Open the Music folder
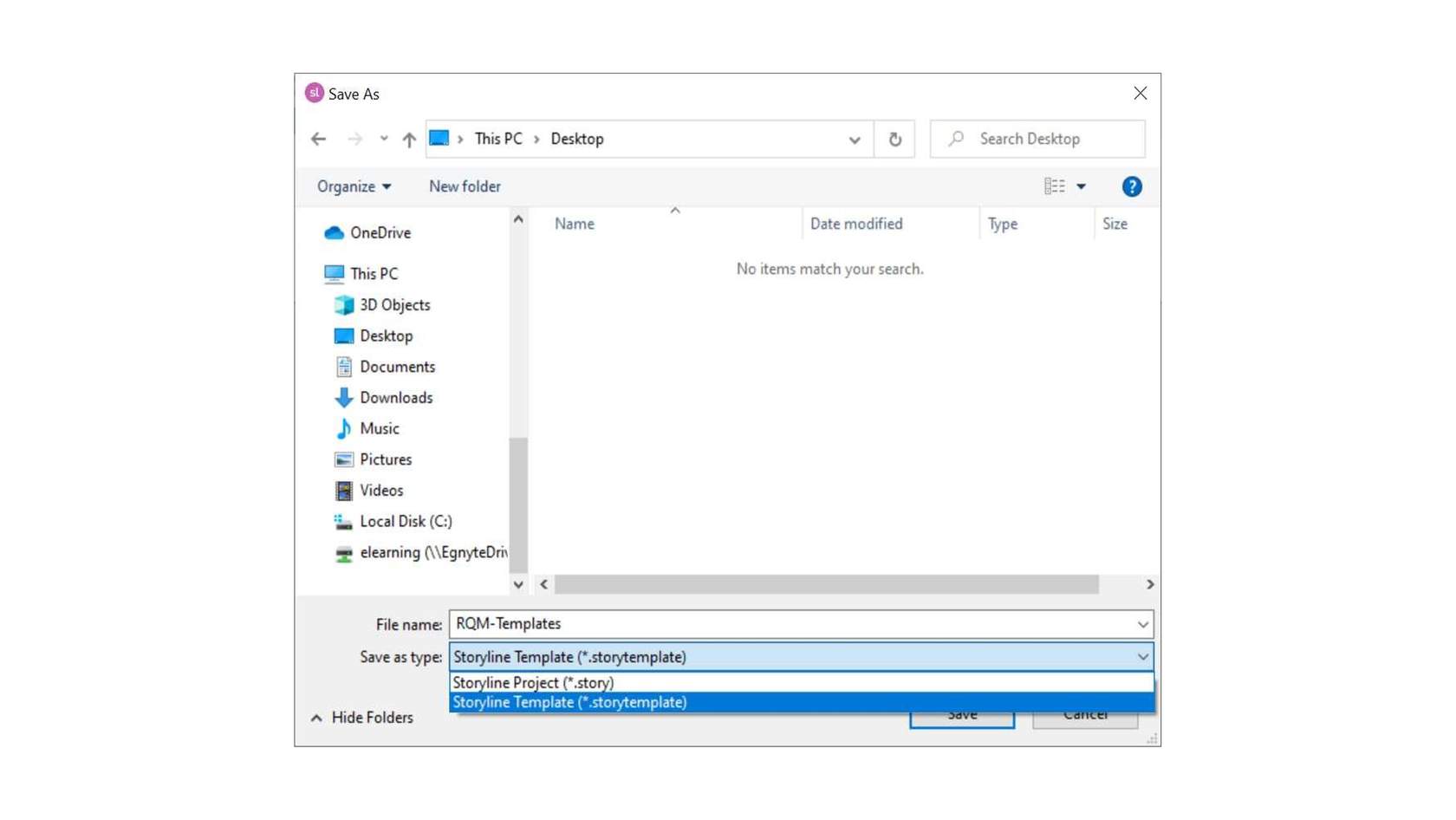1456x820 pixels. click(x=379, y=429)
